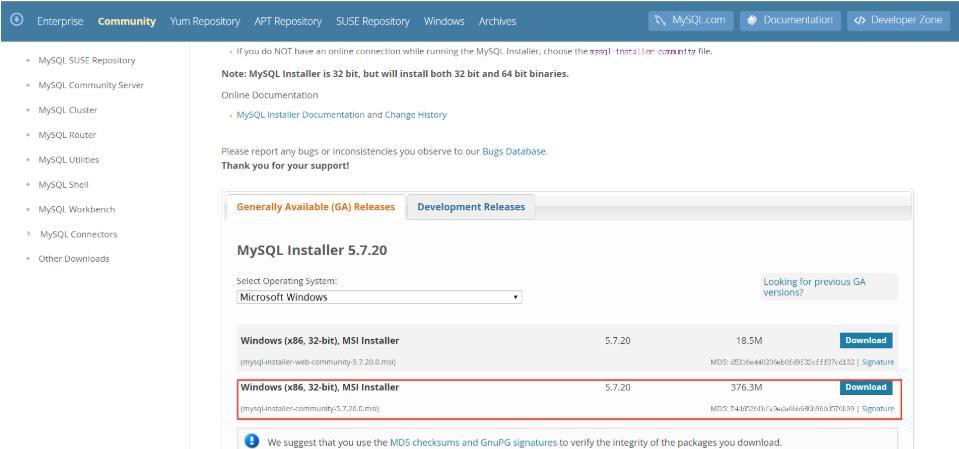Download the 18.5M web installer
The height and width of the screenshot is (449, 959).
pos(865,340)
